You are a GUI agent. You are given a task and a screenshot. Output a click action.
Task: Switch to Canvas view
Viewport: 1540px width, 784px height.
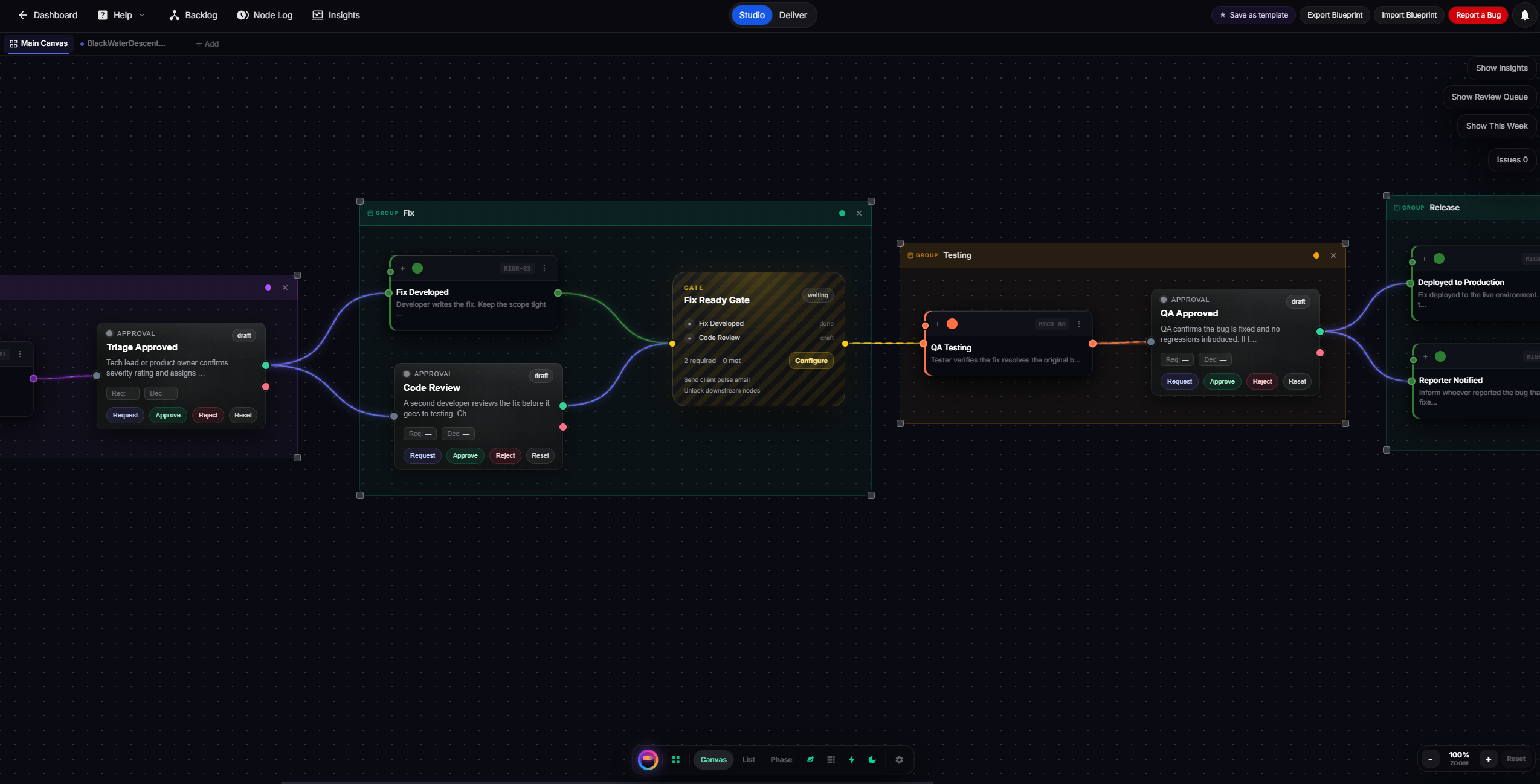tap(714, 760)
